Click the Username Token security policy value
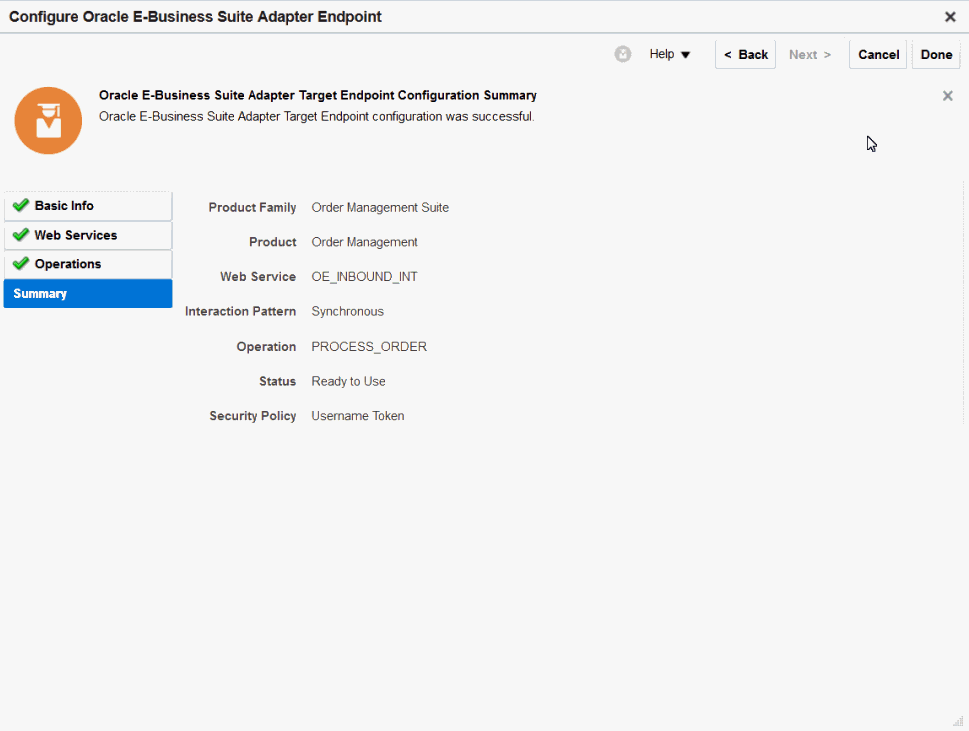This screenshot has height=731, width=969. coord(358,416)
